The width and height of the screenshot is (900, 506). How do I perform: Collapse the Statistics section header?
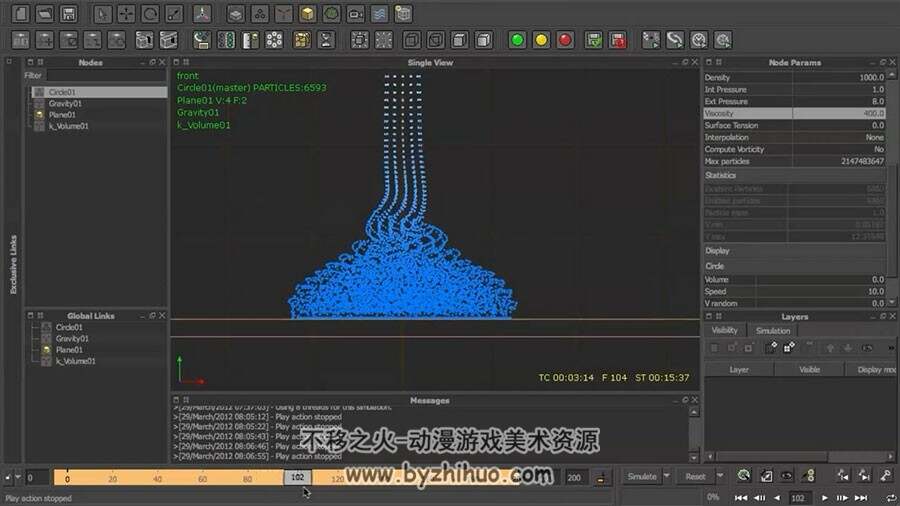[x=794, y=176]
